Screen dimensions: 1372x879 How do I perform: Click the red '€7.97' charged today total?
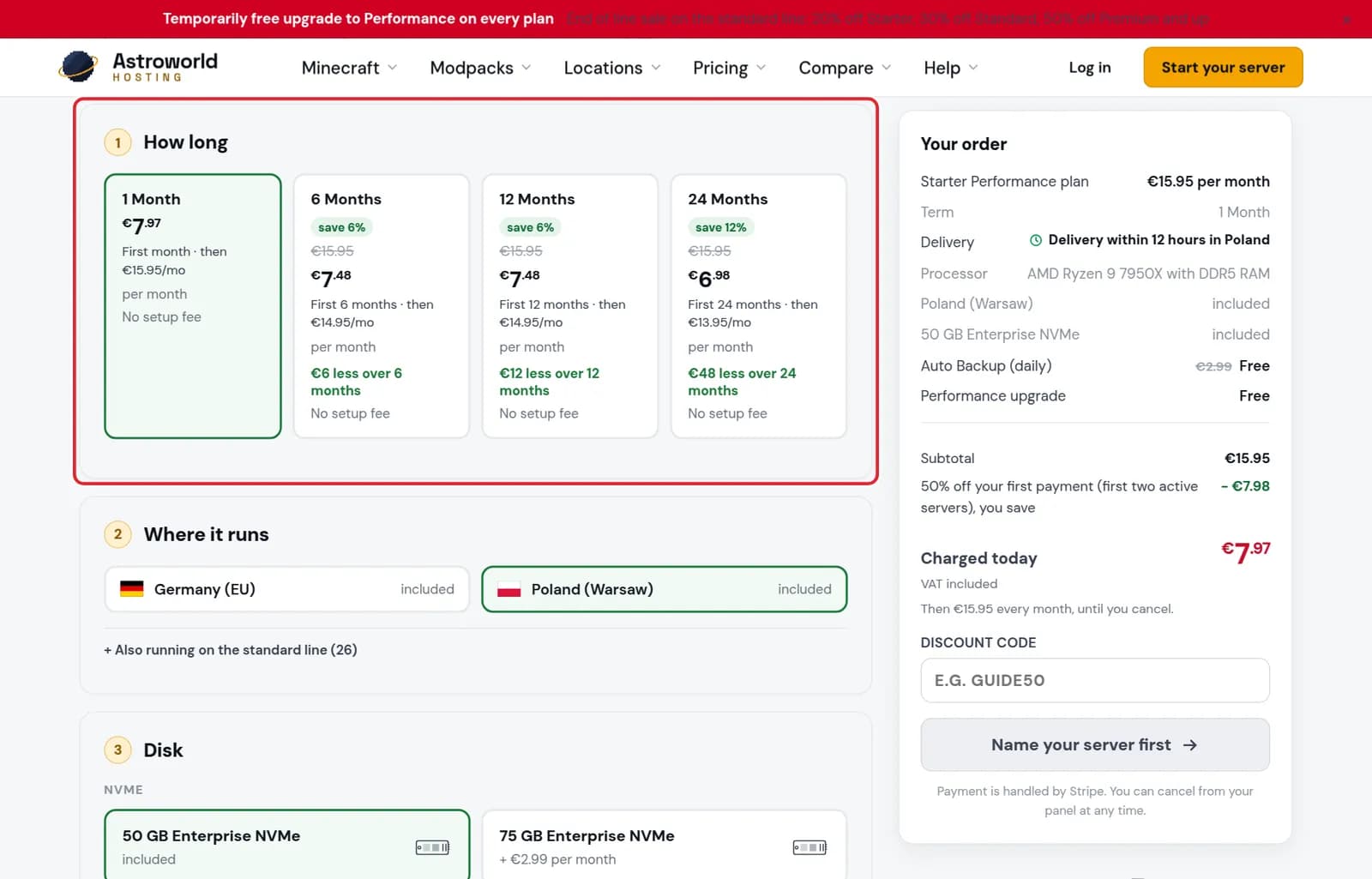coord(1245,551)
